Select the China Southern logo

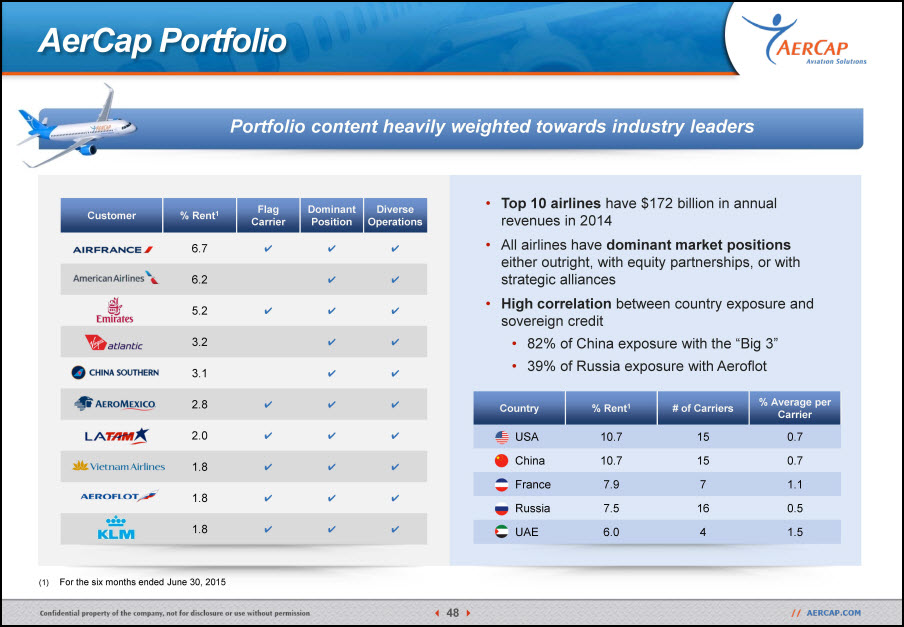click(115, 373)
